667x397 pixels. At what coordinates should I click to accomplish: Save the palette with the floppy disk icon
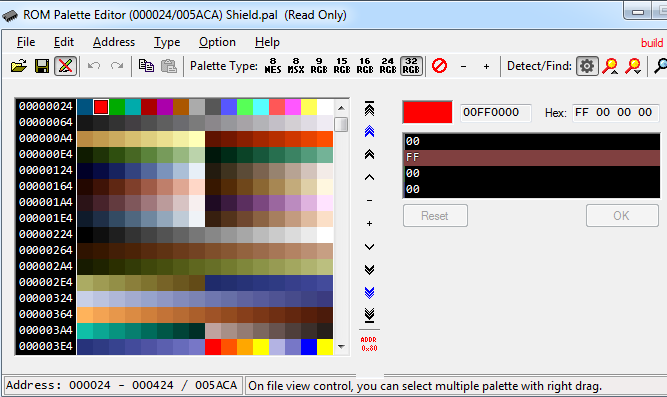(42, 66)
